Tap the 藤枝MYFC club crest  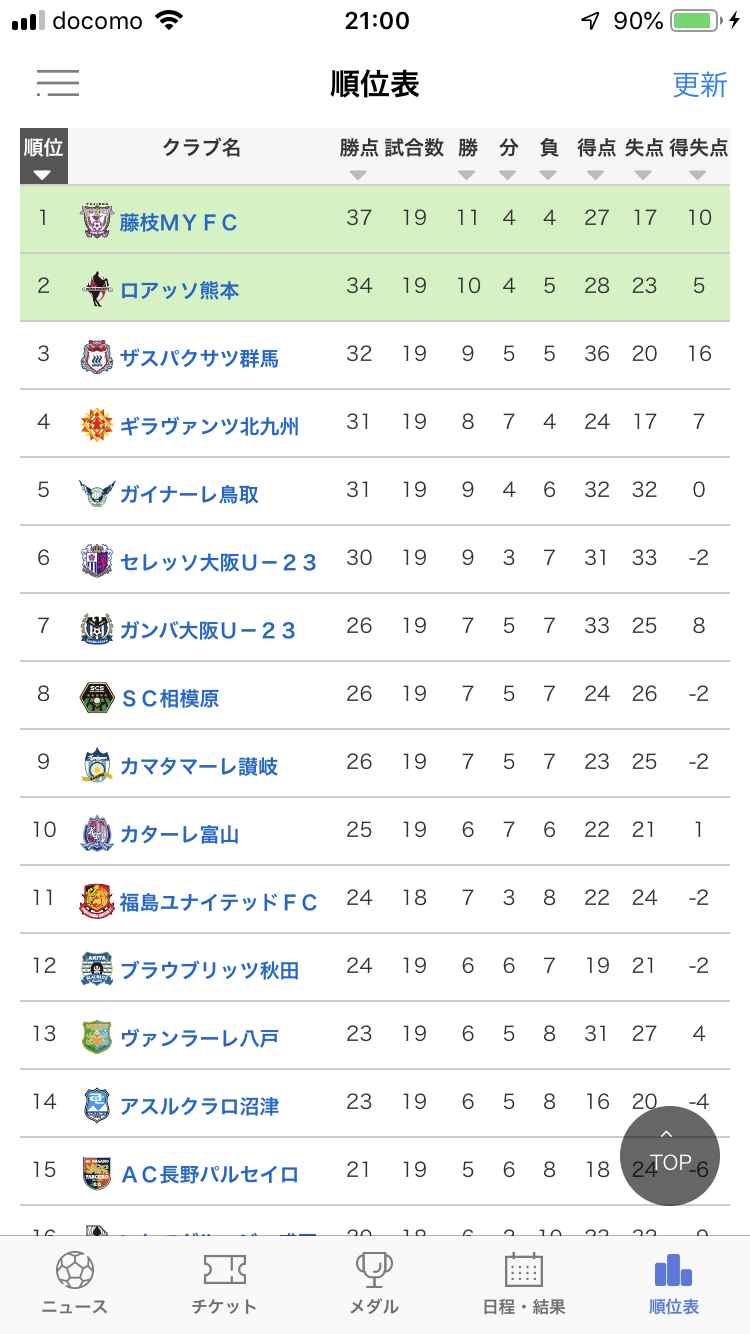coord(97,221)
